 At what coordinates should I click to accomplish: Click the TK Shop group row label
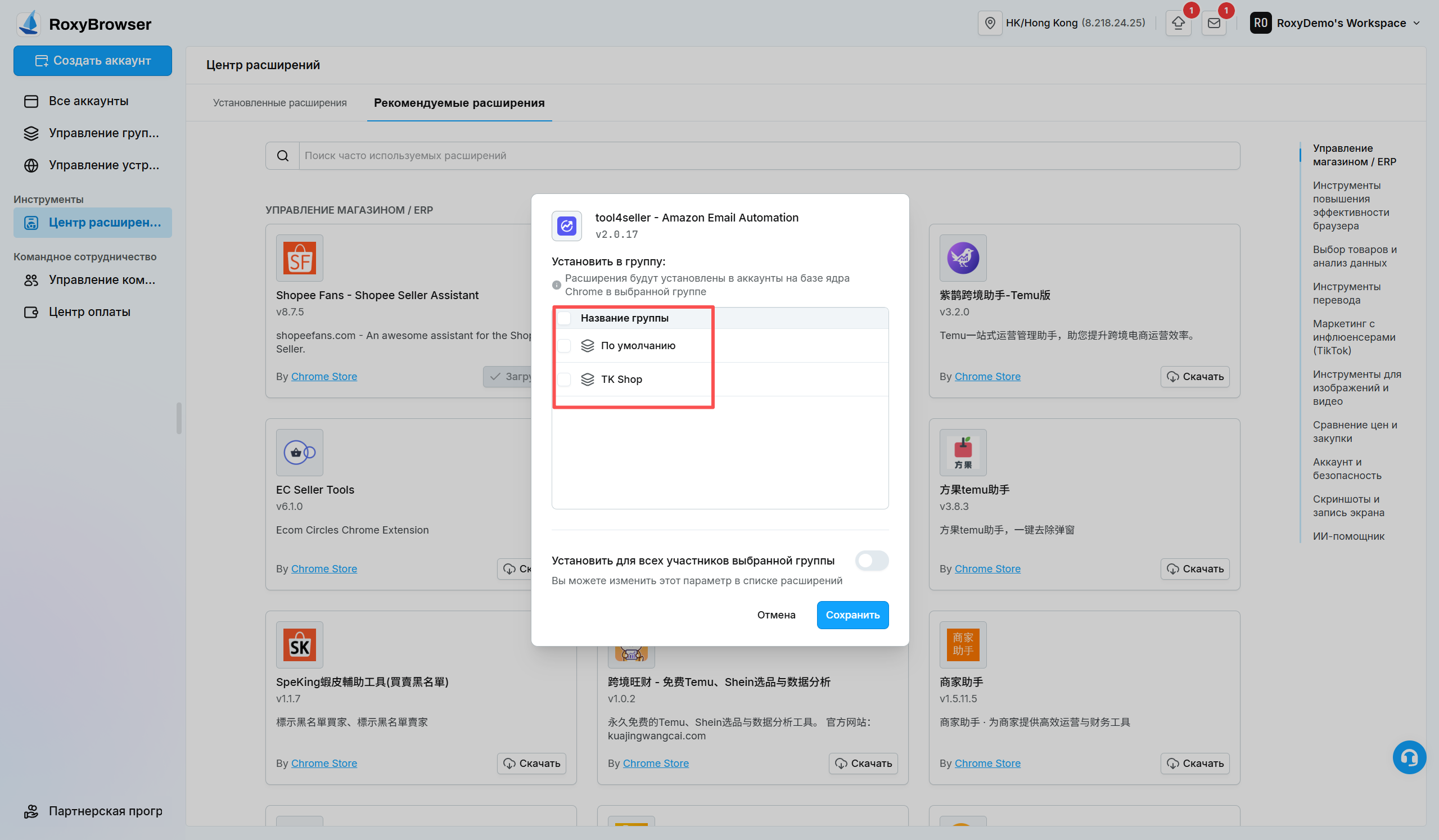click(x=621, y=379)
